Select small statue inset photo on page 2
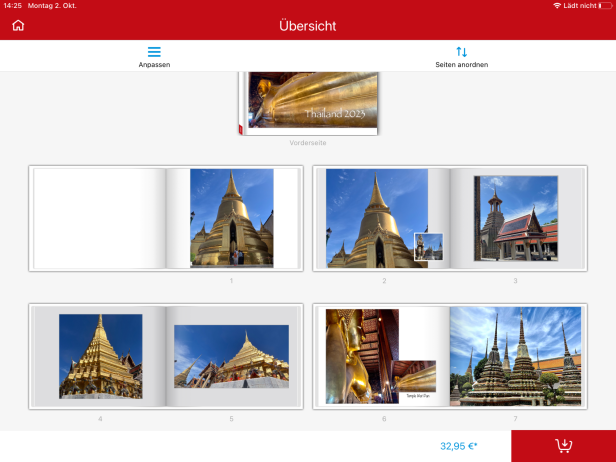The height and width of the screenshot is (462, 616). pyautogui.click(x=429, y=247)
